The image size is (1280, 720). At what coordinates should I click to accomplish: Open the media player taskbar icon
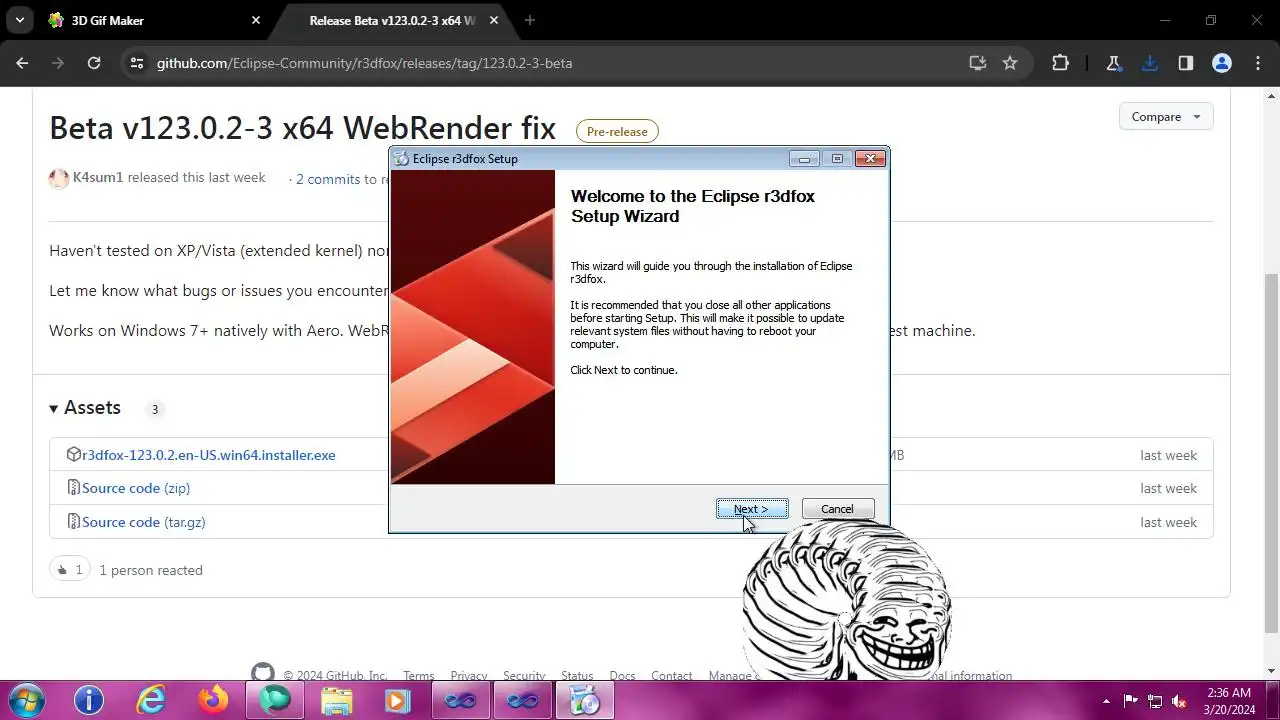[398, 700]
